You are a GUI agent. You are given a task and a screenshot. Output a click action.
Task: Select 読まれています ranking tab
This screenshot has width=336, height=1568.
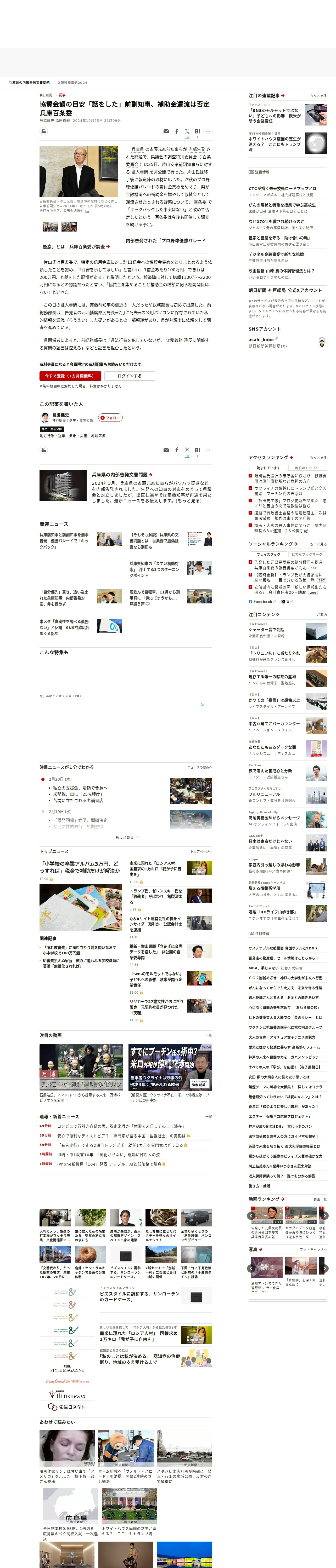click(x=268, y=468)
